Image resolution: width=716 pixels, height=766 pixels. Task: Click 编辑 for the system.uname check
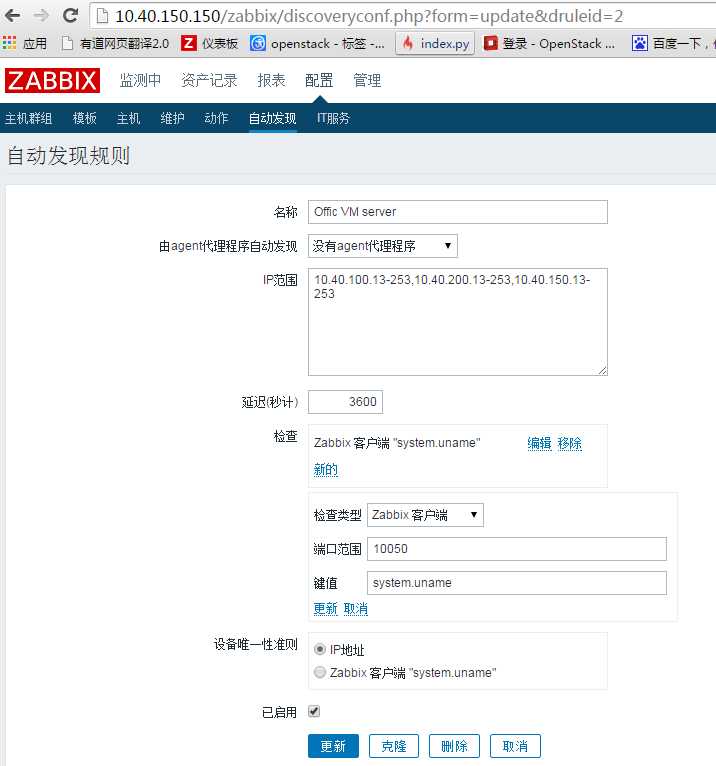pyautogui.click(x=539, y=444)
